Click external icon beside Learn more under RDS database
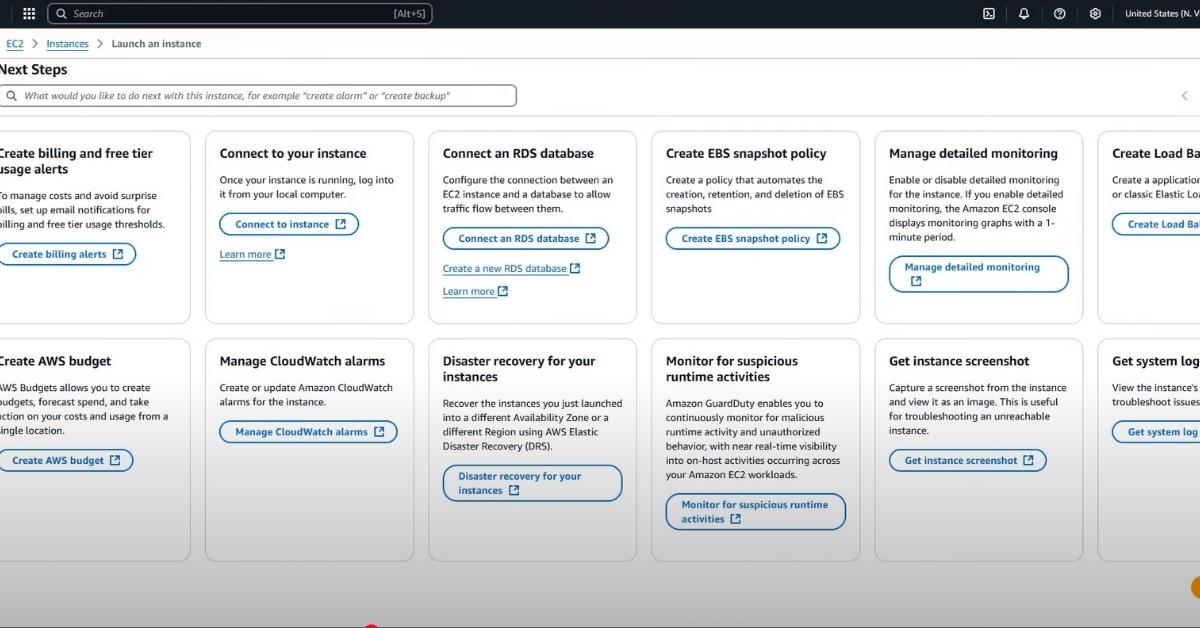This screenshot has height=628, width=1200. [x=503, y=291]
